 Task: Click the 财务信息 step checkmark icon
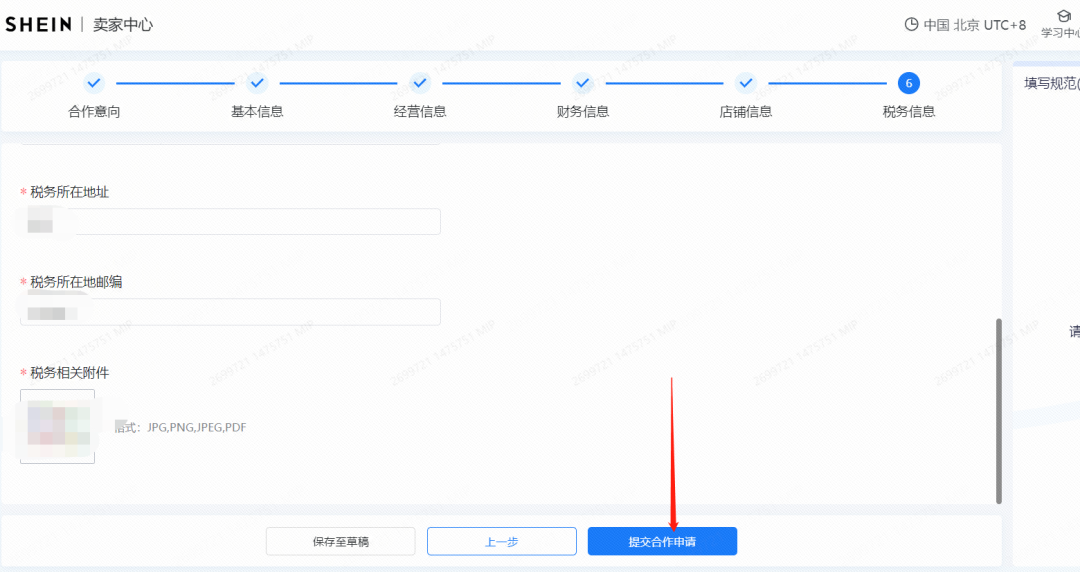pos(583,83)
